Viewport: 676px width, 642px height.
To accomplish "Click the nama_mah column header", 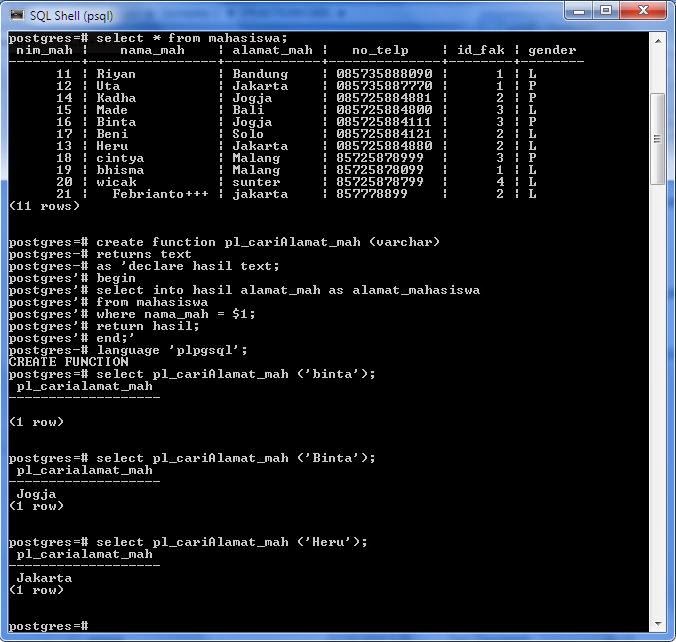I will [x=152, y=50].
